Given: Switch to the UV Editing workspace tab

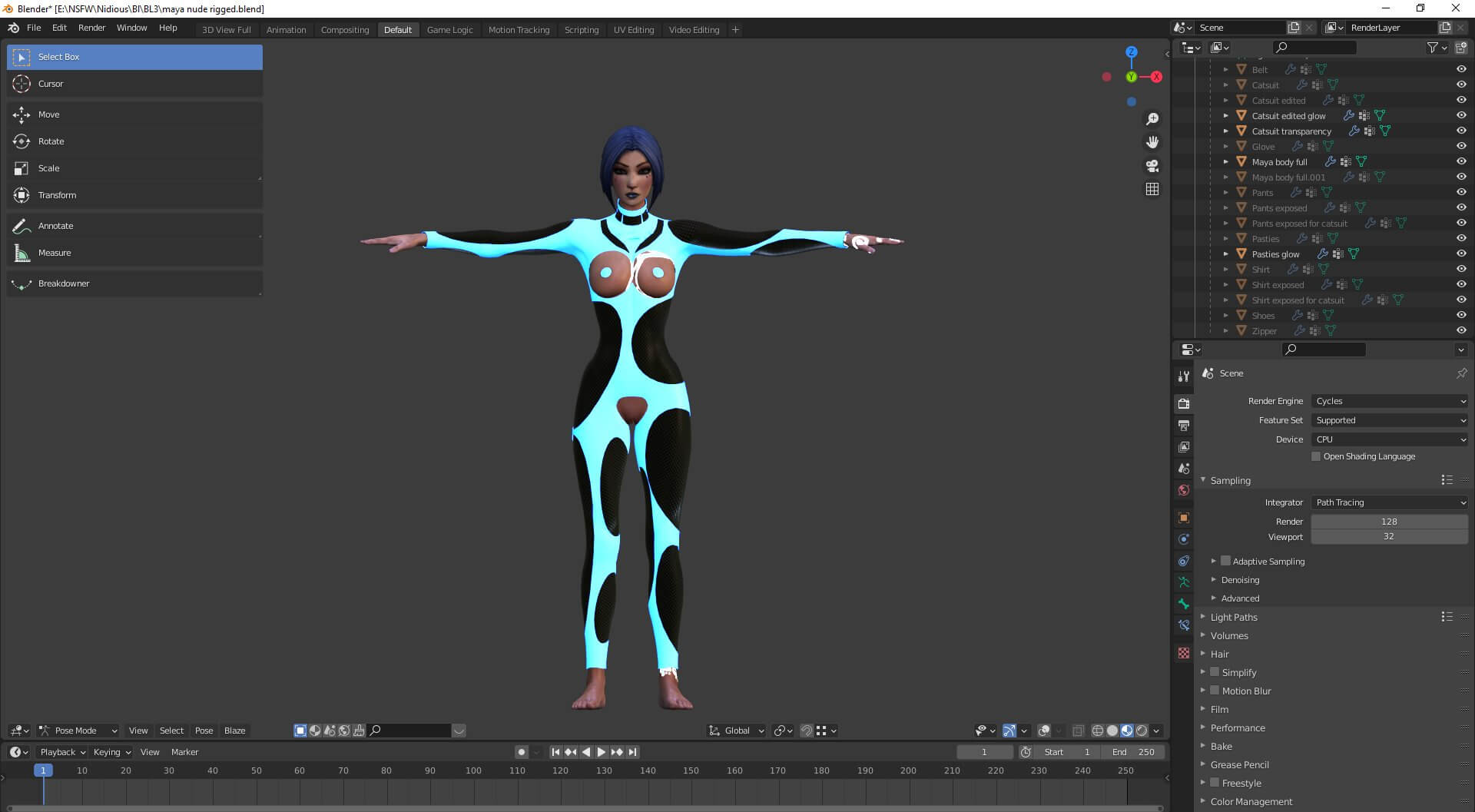Looking at the screenshot, I should point(634,30).
